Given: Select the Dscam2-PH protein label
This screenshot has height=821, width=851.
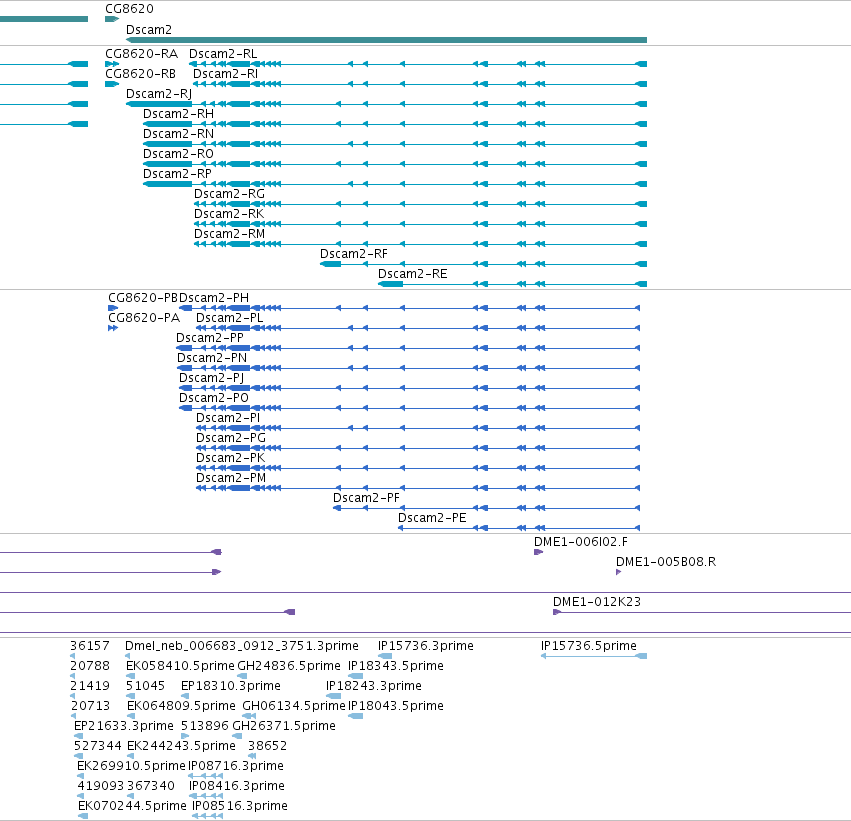Looking at the screenshot, I should [x=214, y=298].
